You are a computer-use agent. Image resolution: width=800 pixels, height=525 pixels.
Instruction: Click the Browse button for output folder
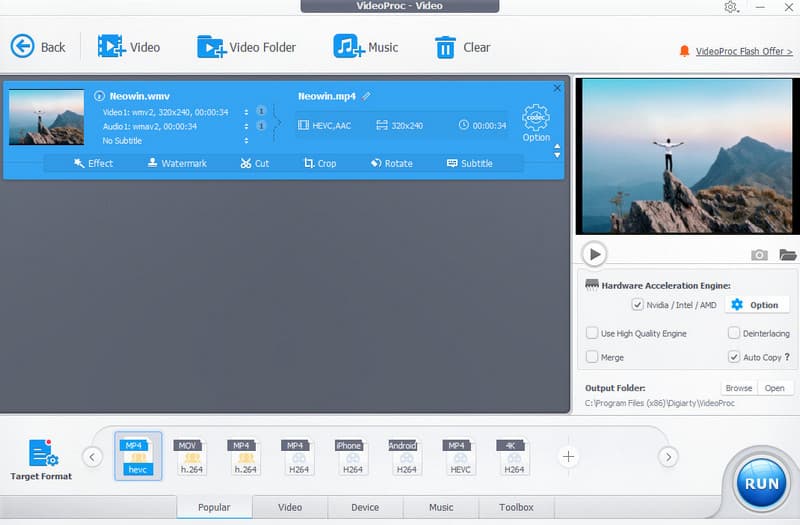(738, 388)
